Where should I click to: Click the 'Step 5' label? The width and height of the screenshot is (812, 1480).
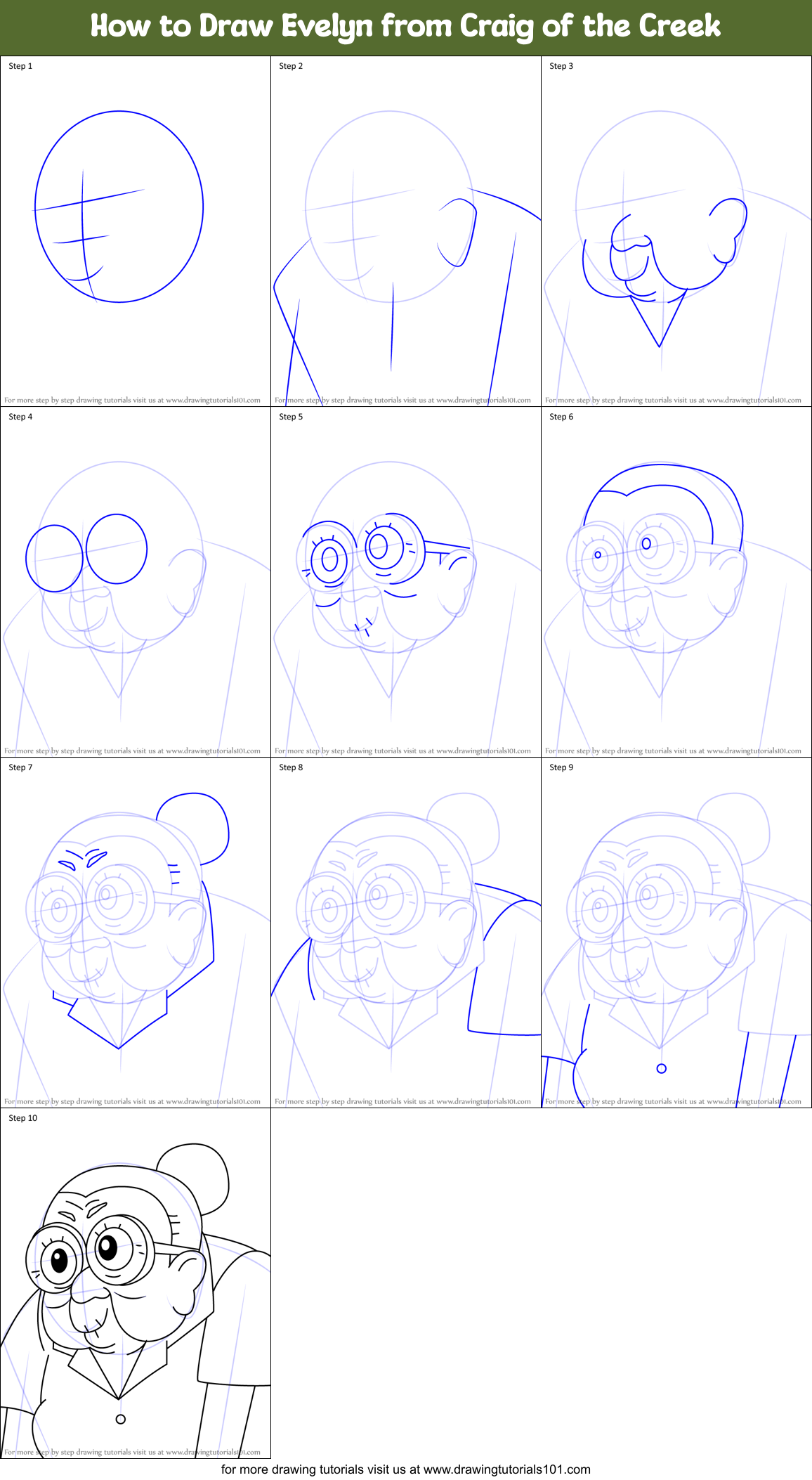[x=291, y=417]
